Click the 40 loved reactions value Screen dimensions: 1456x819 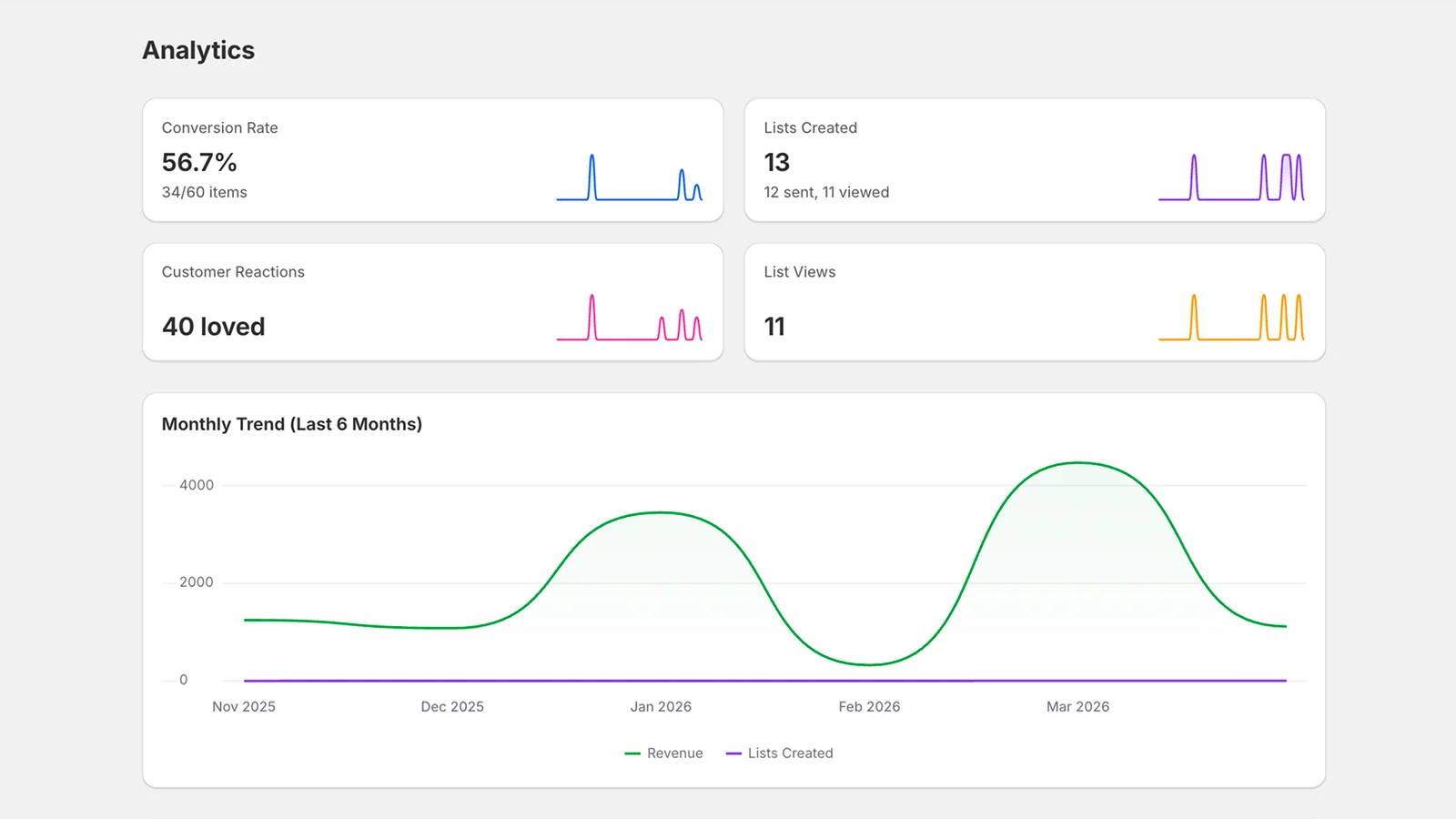pos(213,326)
